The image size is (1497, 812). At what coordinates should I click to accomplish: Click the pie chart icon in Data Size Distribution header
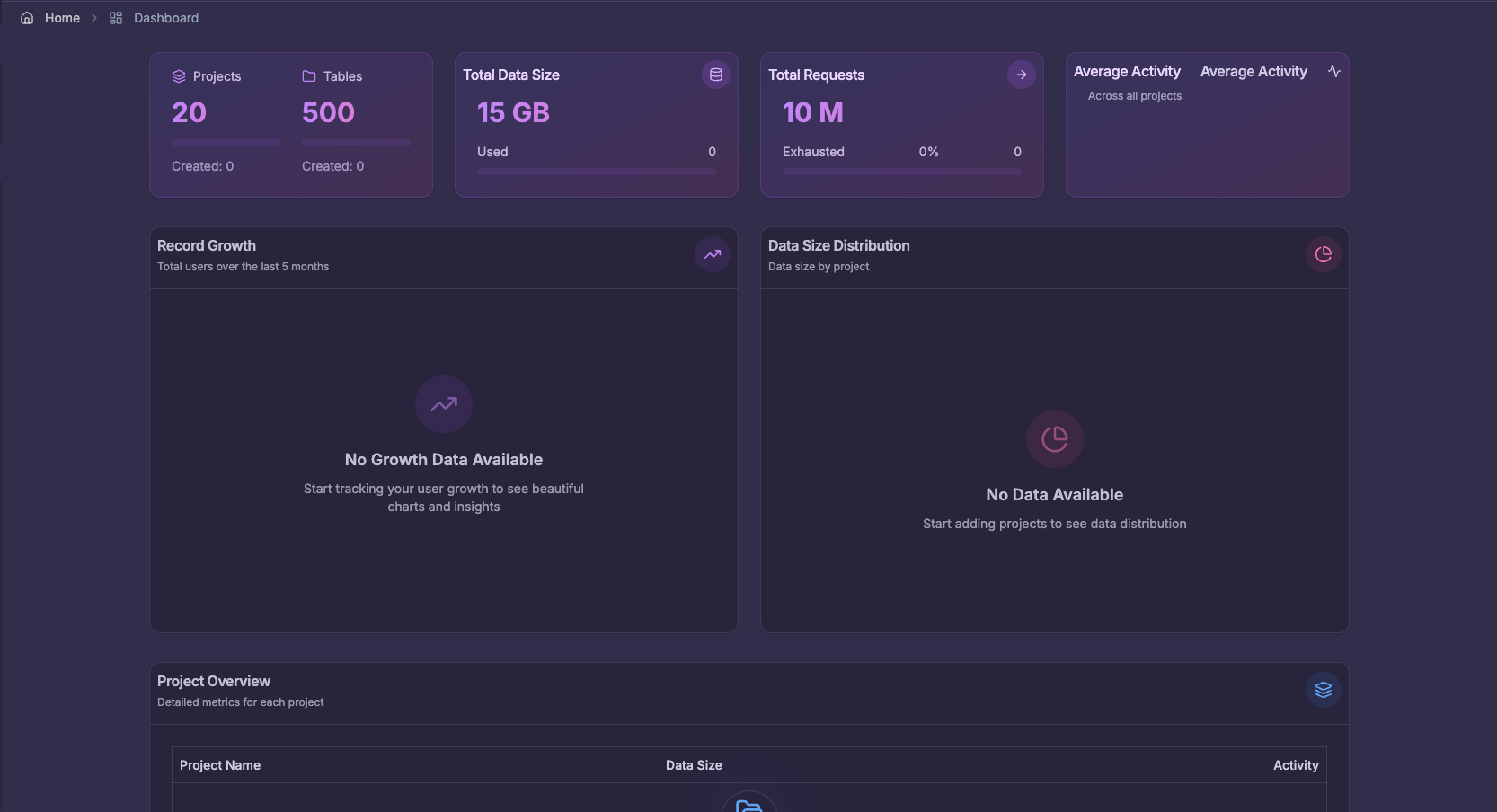1324,254
